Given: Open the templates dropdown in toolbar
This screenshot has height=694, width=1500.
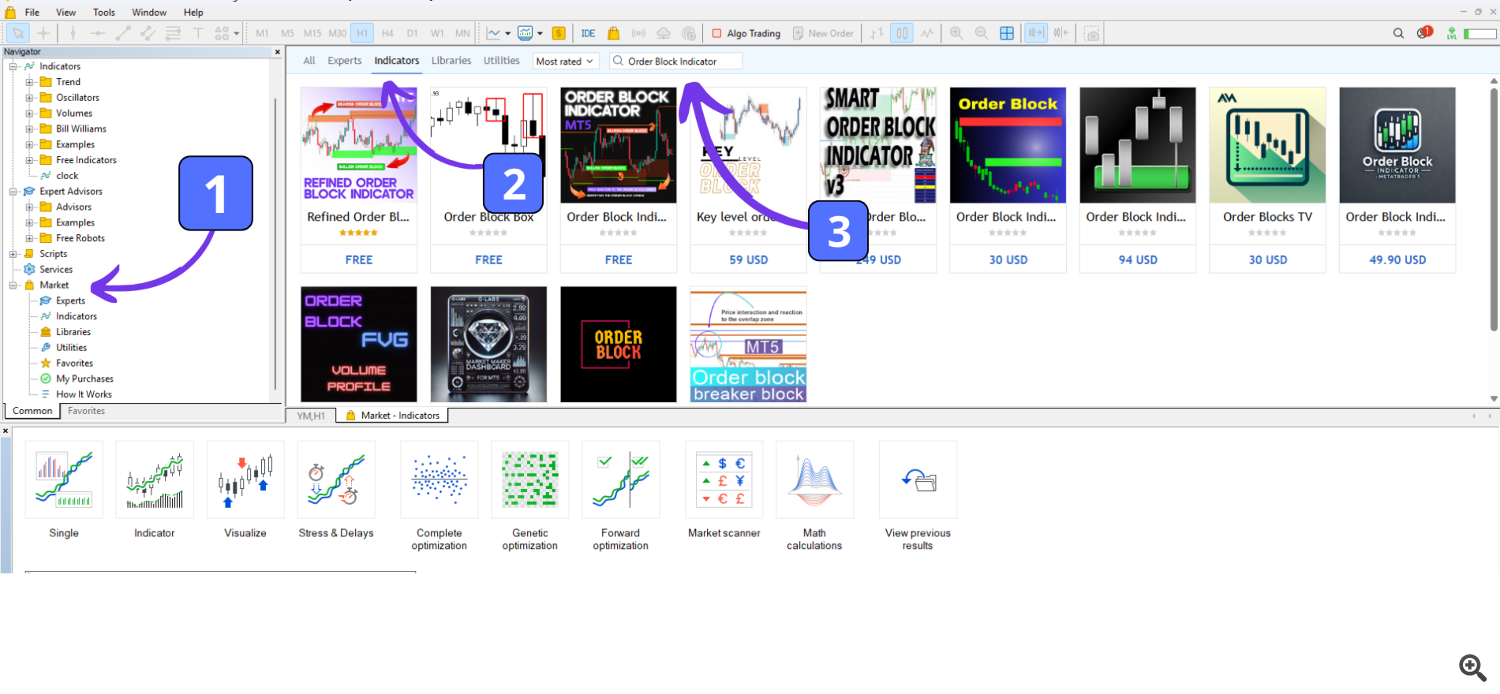Looking at the screenshot, I should coord(540,33).
